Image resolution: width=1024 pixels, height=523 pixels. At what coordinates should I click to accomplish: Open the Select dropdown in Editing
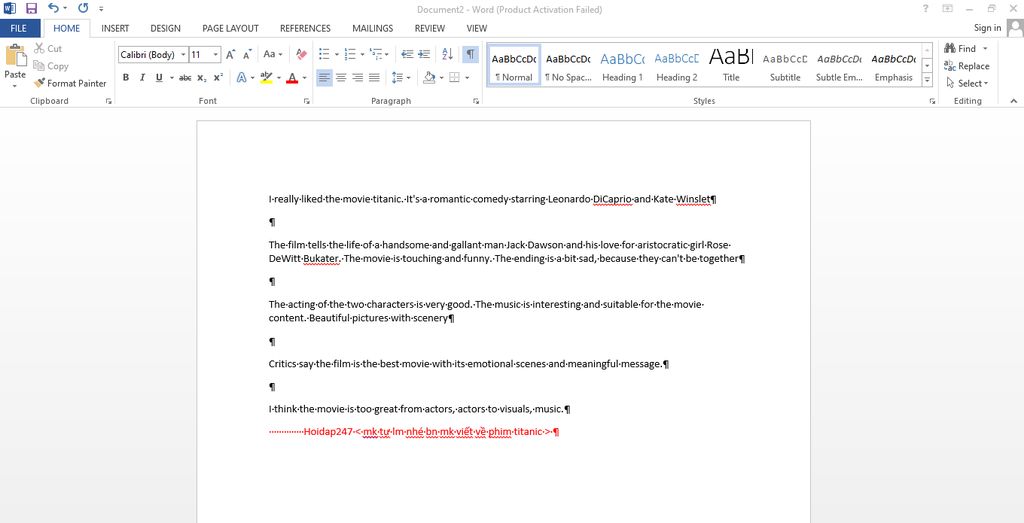pos(968,84)
